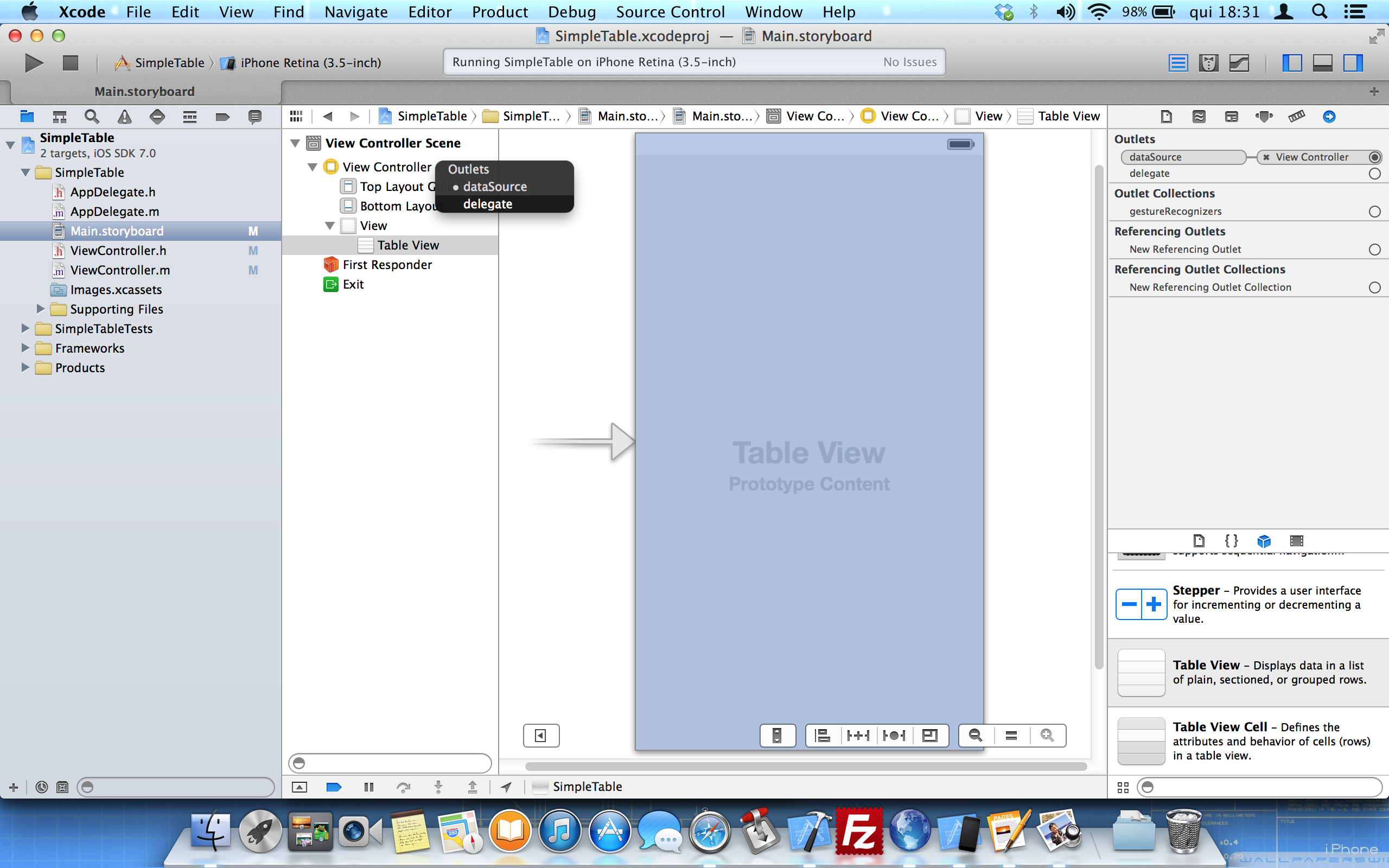Toggle the Navigator pane visibility
The height and width of the screenshot is (868, 1389).
tap(1292, 62)
